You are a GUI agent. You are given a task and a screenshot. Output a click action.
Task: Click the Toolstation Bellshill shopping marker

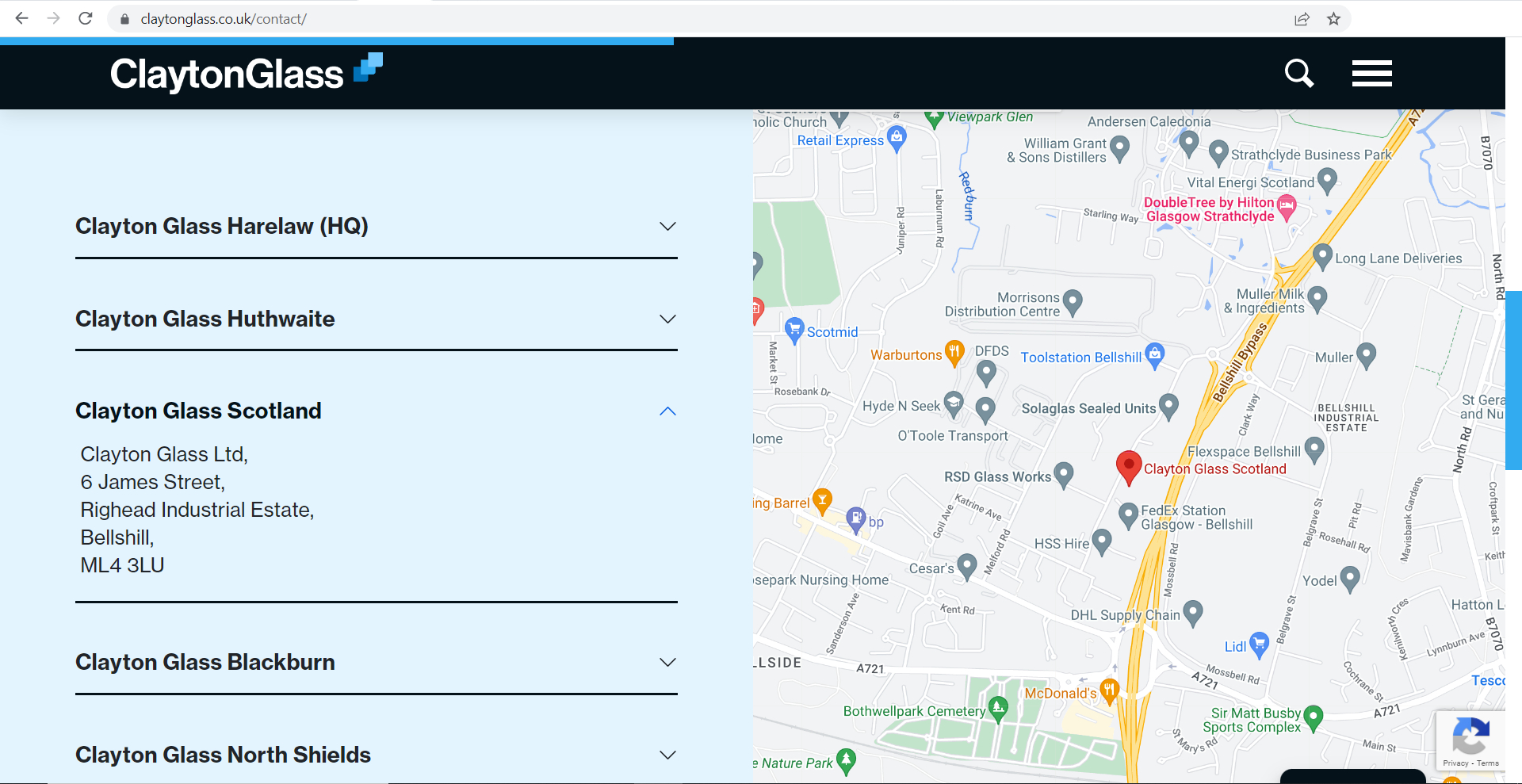pyautogui.click(x=1155, y=355)
